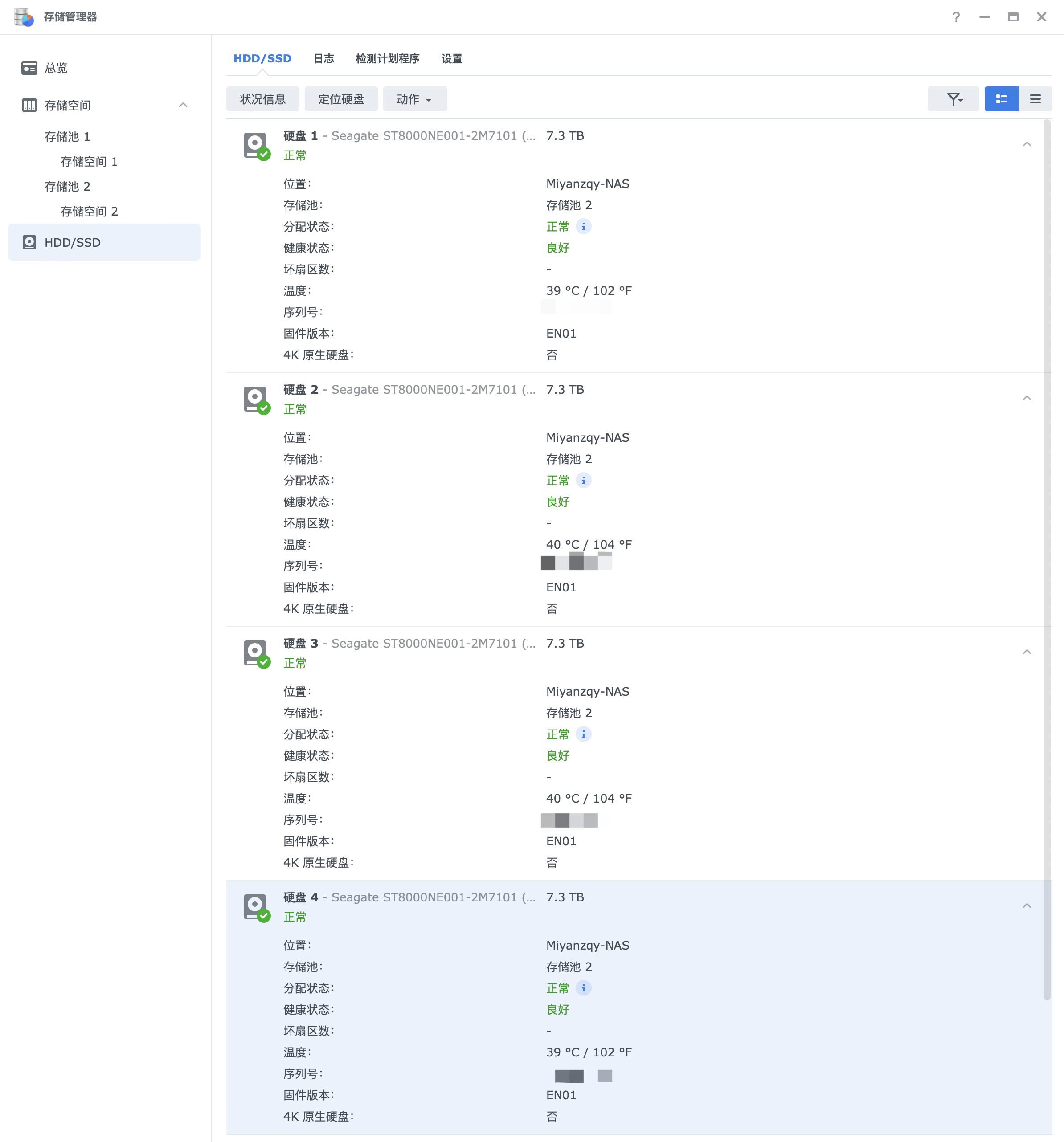Click the 定位硬盘 button
The image size is (1064, 1142).
pyautogui.click(x=341, y=98)
